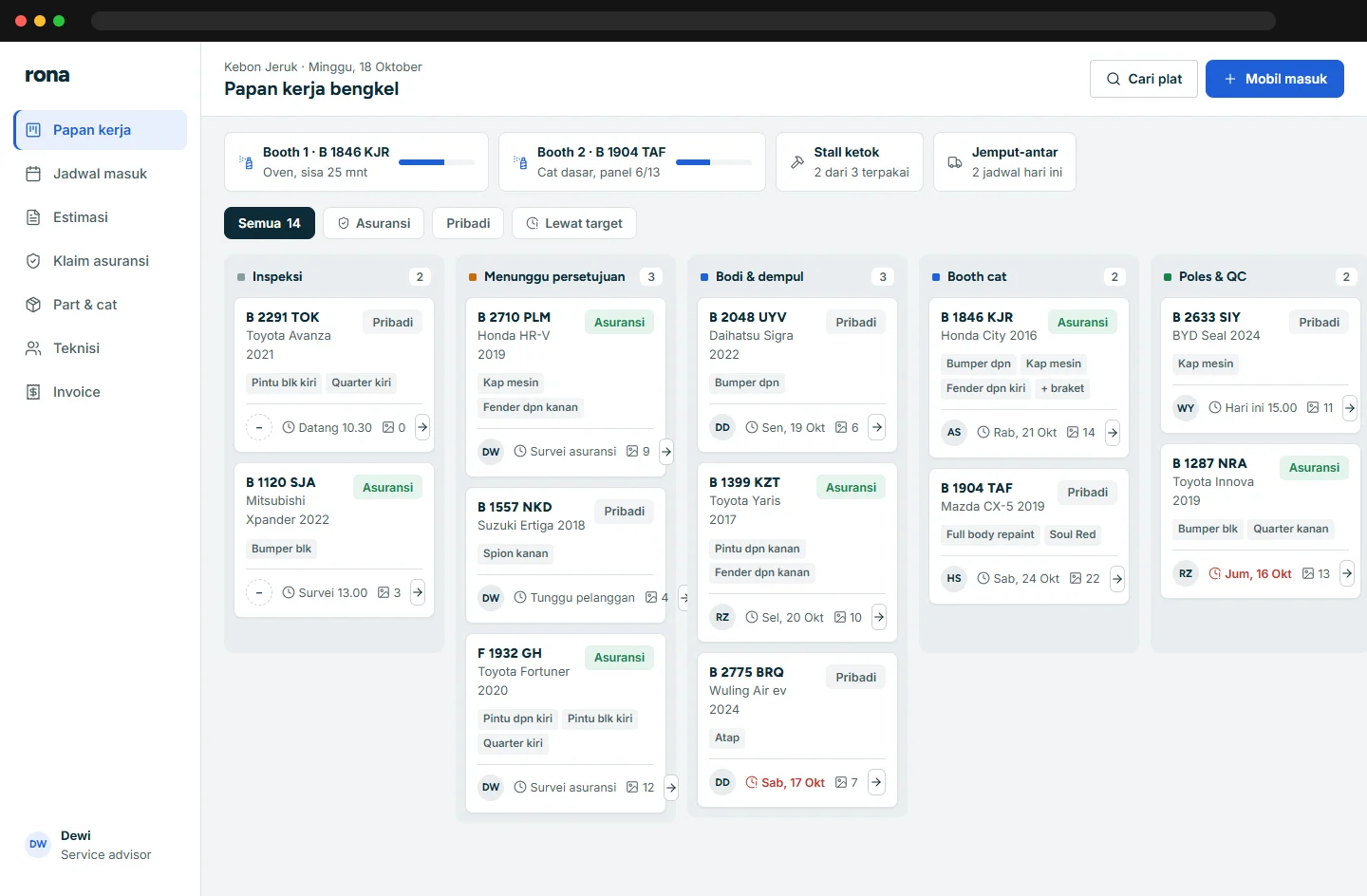Click the Part & cat box icon

(33, 305)
